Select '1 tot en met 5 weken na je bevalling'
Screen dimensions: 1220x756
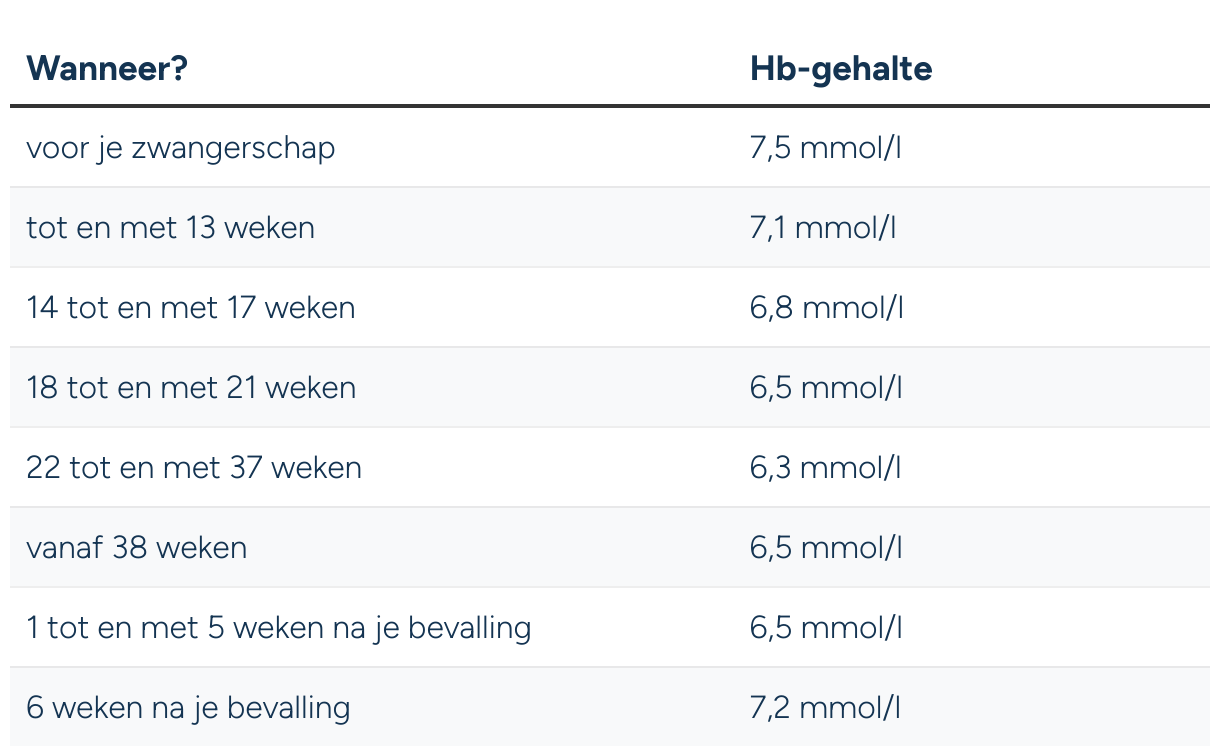tap(279, 629)
